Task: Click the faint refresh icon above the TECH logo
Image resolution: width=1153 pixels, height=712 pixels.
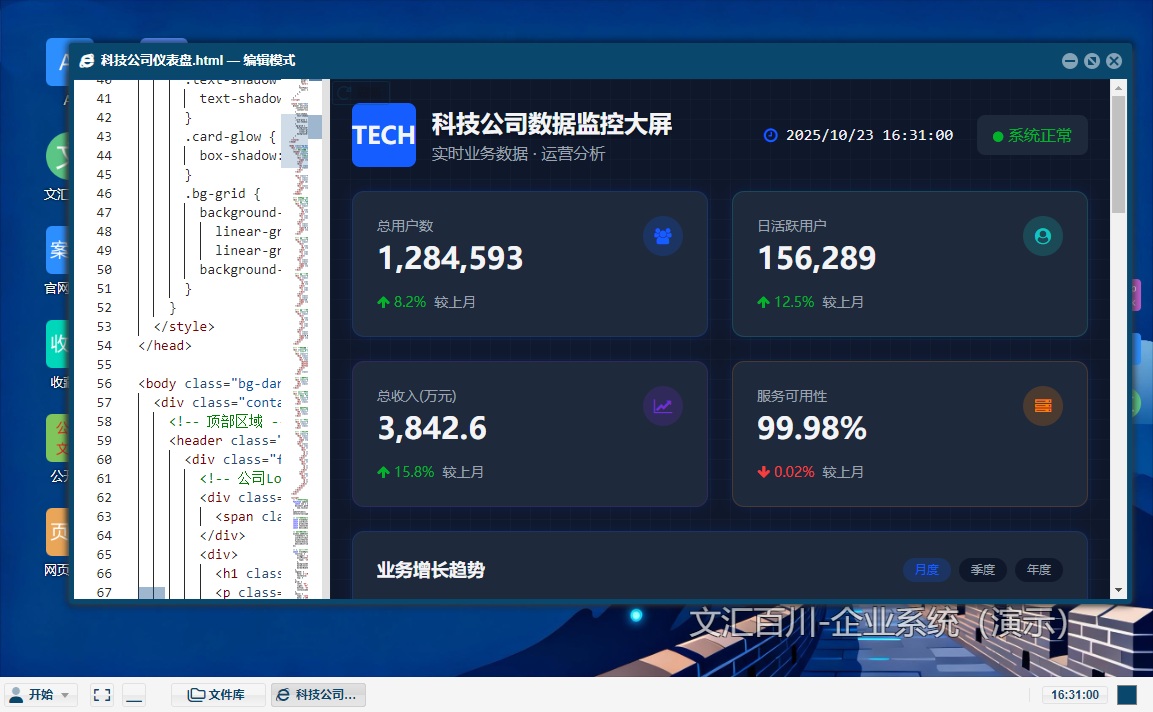Action: click(345, 93)
